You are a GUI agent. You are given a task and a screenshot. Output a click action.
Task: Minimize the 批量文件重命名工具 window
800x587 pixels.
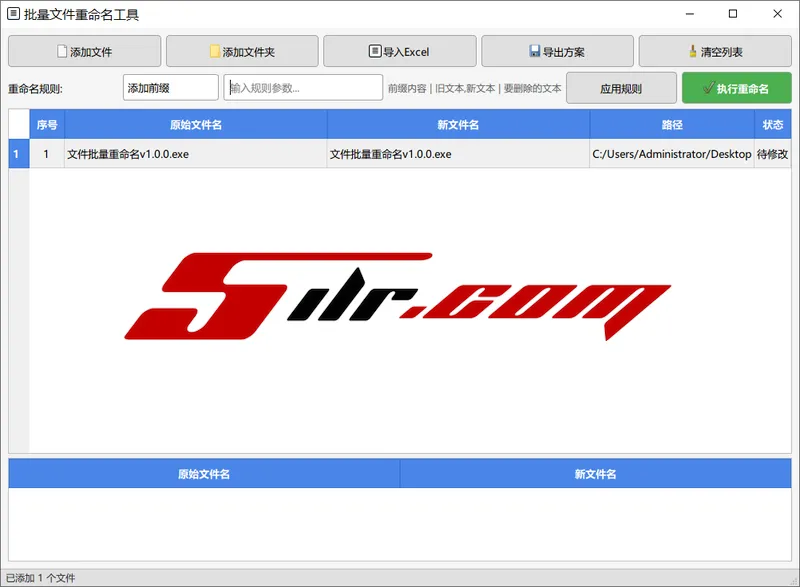click(x=690, y=14)
